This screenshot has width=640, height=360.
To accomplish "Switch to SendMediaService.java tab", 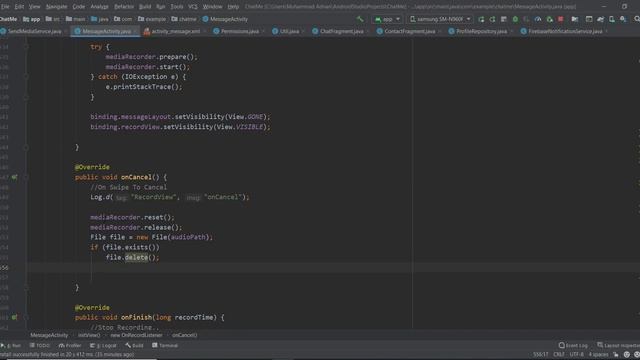I will [x=34, y=31].
